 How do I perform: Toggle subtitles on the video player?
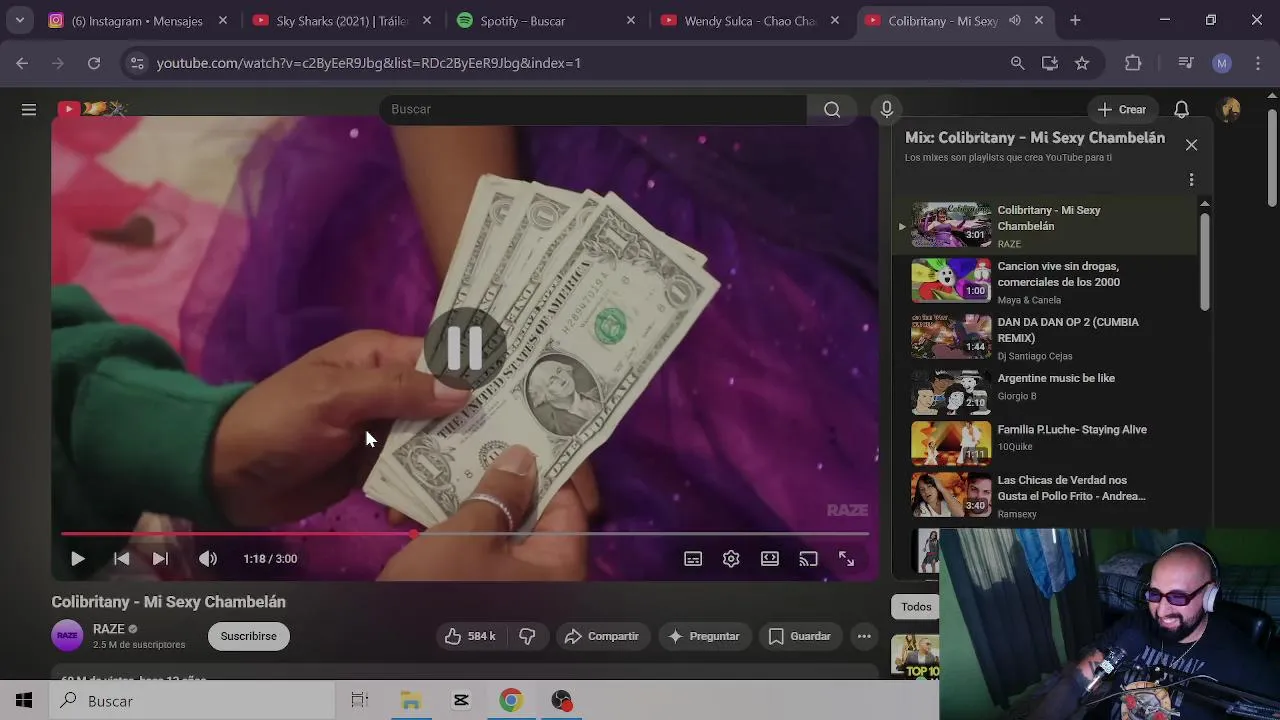click(693, 559)
